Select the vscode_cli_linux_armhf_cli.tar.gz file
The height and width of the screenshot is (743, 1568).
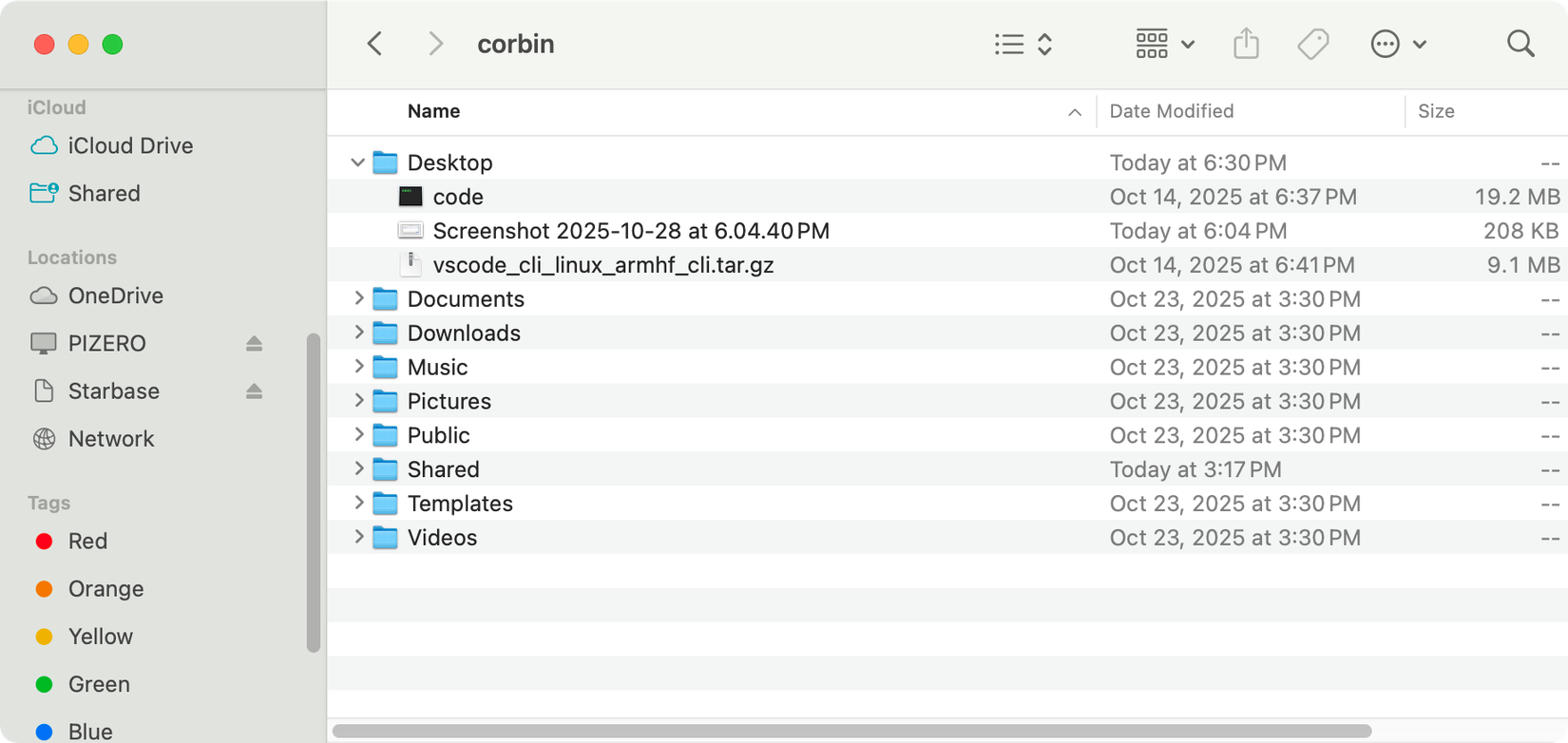click(x=602, y=265)
